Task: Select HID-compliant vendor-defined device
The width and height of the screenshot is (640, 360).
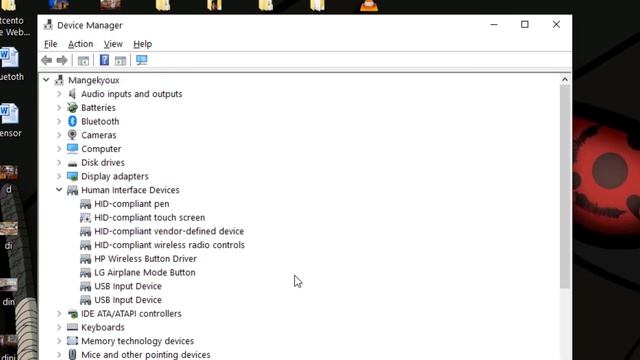Action: pyautogui.click(x=169, y=231)
